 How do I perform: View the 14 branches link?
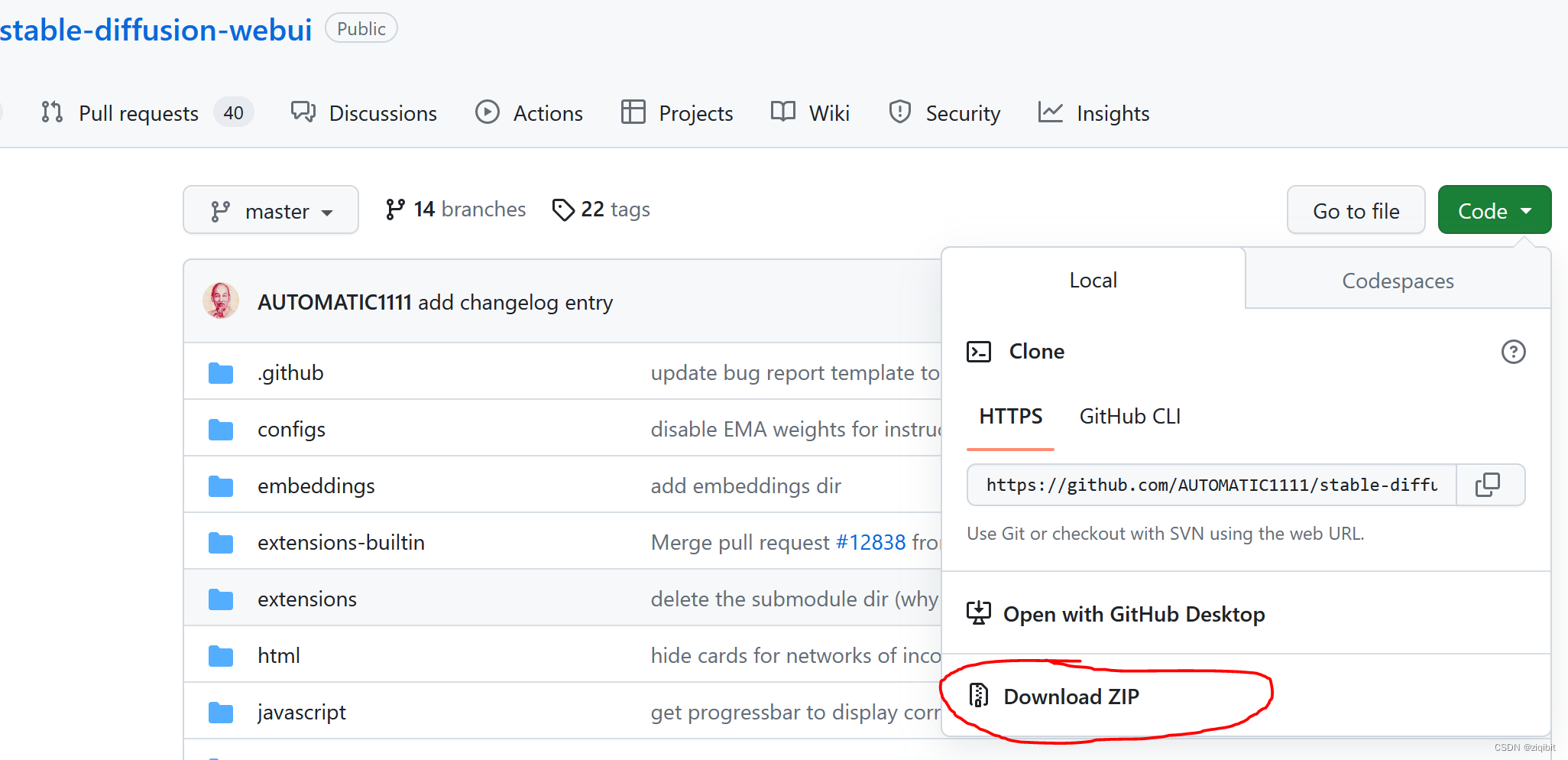coord(455,209)
